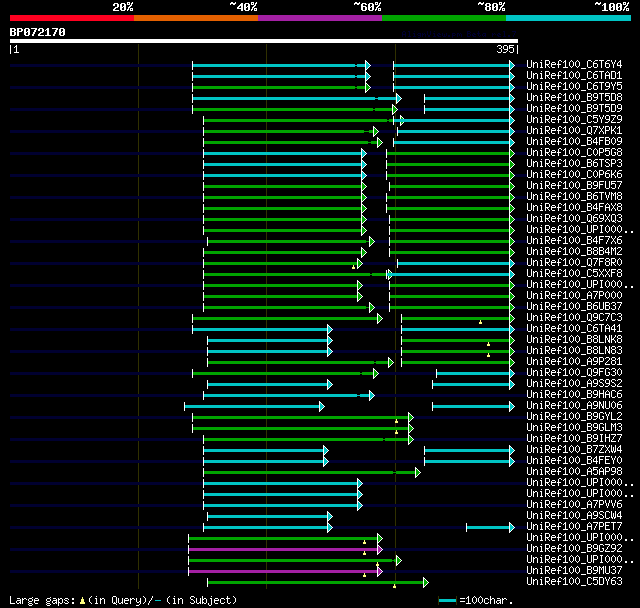The height and width of the screenshot is (608, 640).
Task: Select the UniRef100_B4F7X6 hit name
Action: [x=574, y=241]
